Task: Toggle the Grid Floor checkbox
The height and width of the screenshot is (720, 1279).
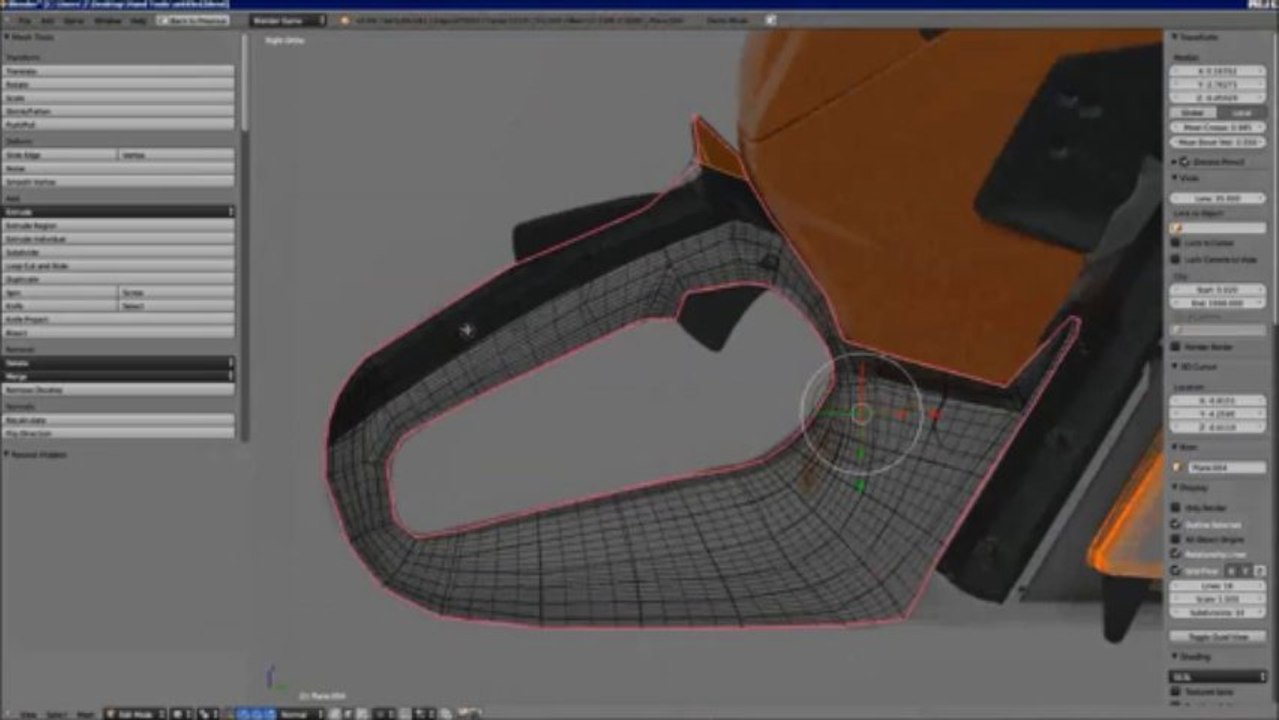Action: click(1177, 570)
